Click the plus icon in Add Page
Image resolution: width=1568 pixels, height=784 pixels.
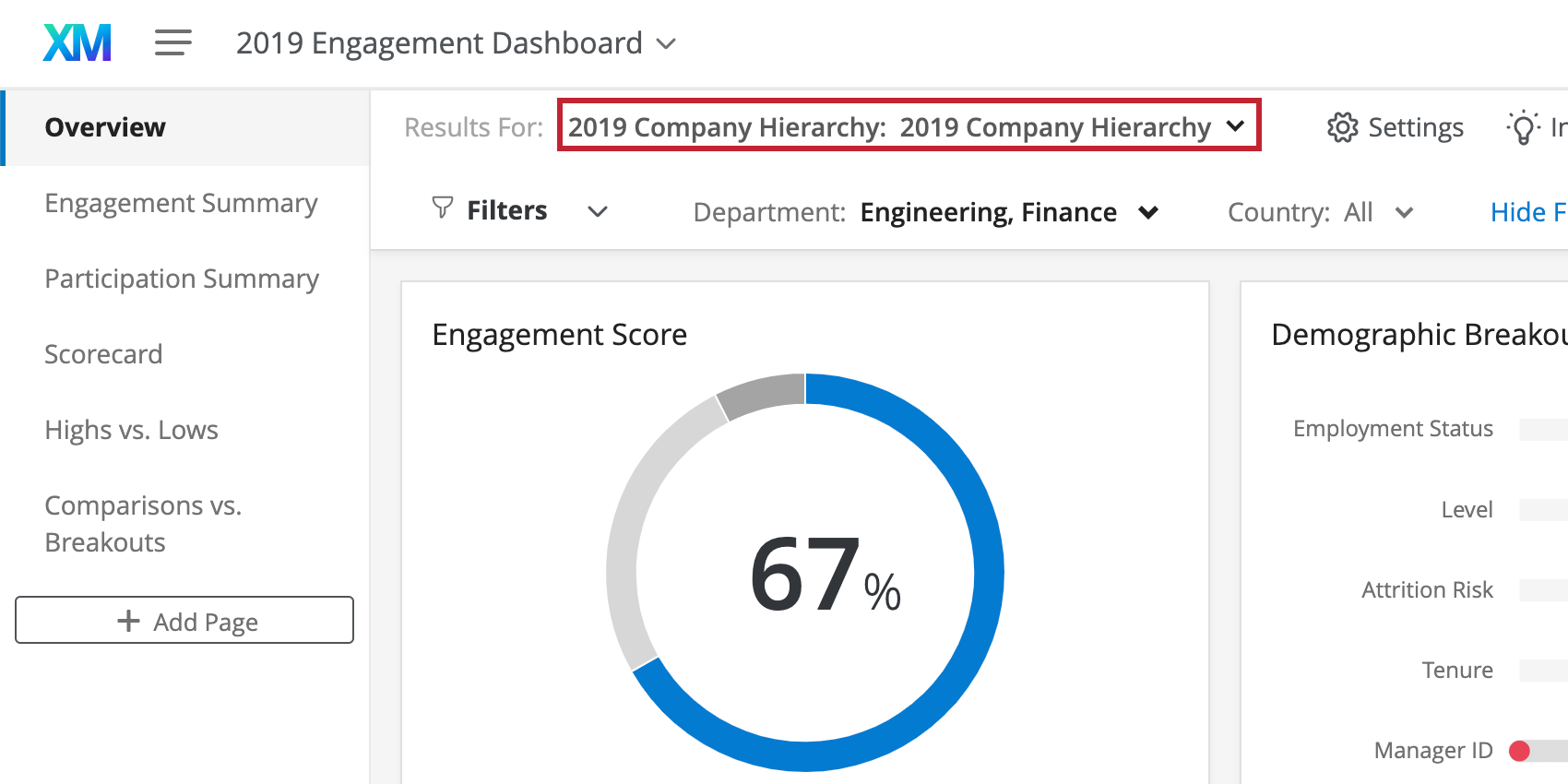128,621
